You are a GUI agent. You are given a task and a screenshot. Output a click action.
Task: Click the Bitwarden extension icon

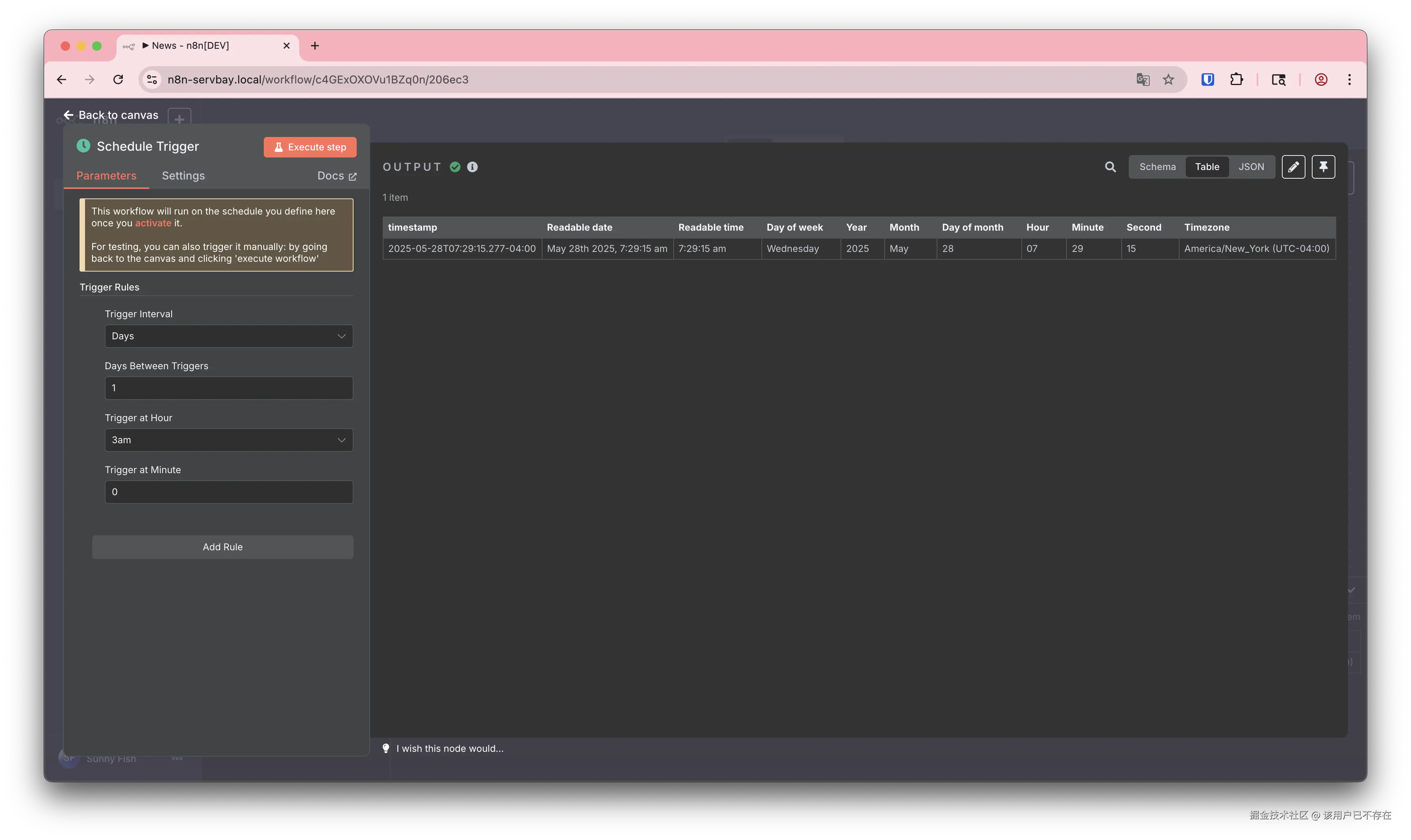[x=1207, y=80]
